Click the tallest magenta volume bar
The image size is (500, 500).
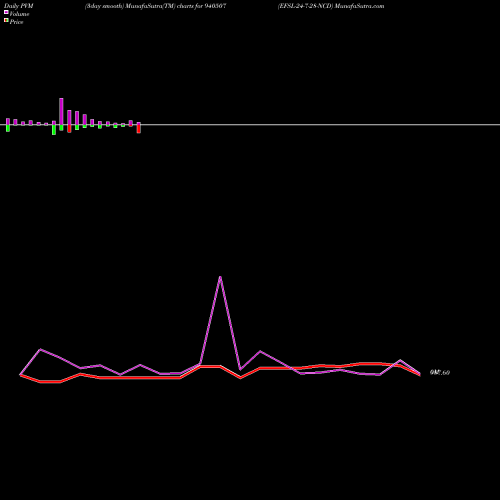[x=61, y=111]
